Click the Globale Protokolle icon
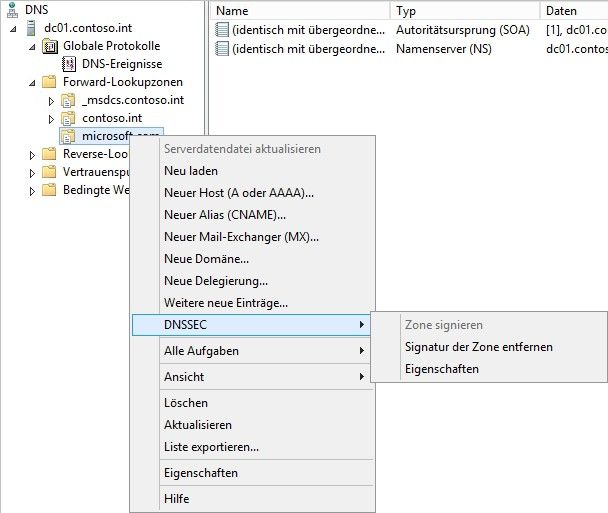The image size is (608, 513). pyautogui.click(x=50, y=46)
